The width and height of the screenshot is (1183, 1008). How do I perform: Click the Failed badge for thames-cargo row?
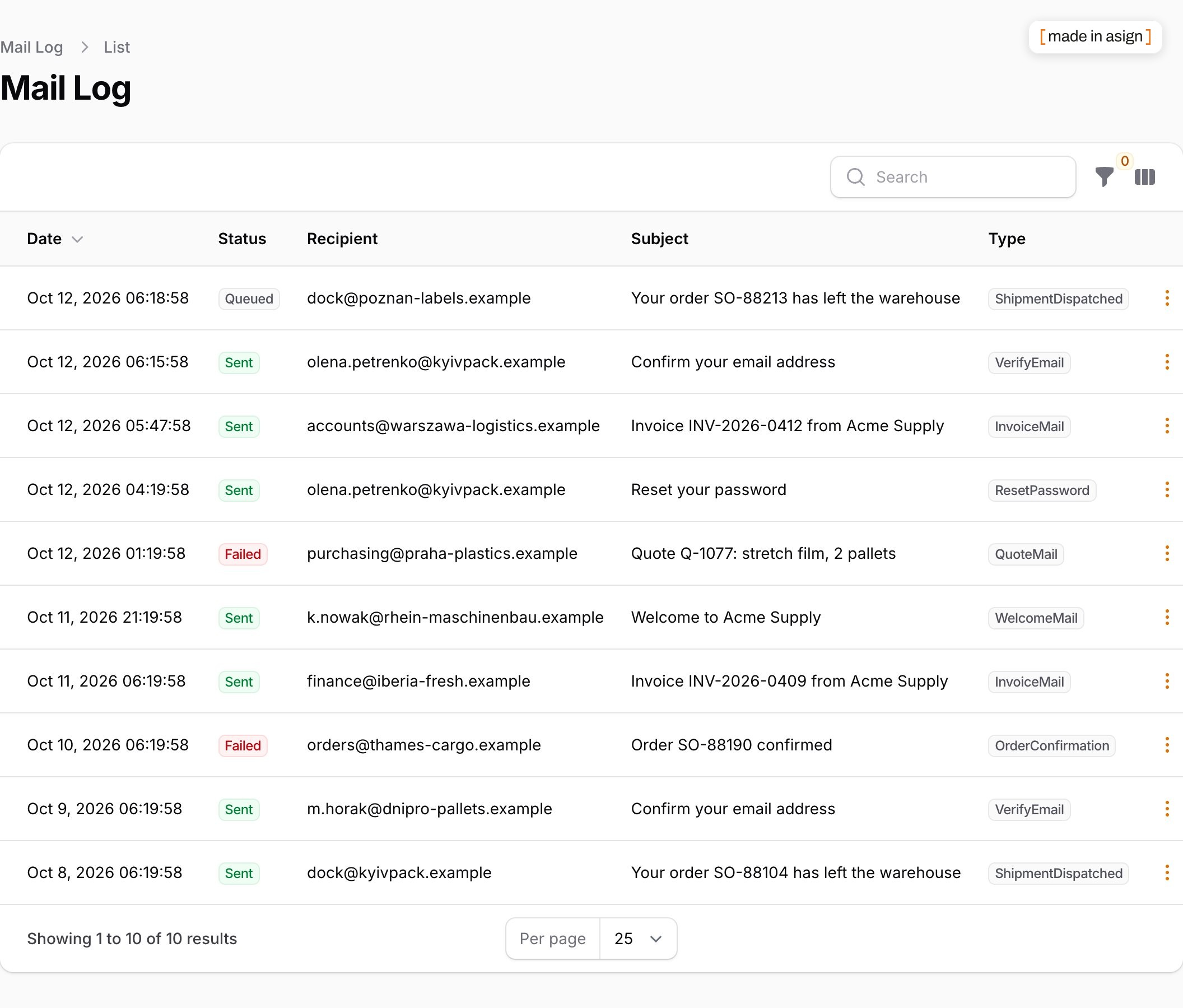[243, 746]
